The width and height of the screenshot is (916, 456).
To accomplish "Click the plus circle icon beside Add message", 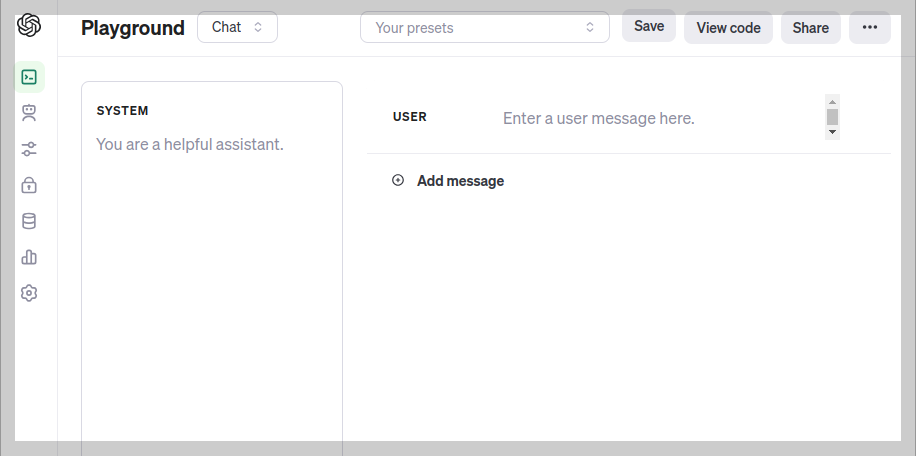I will [398, 180].
